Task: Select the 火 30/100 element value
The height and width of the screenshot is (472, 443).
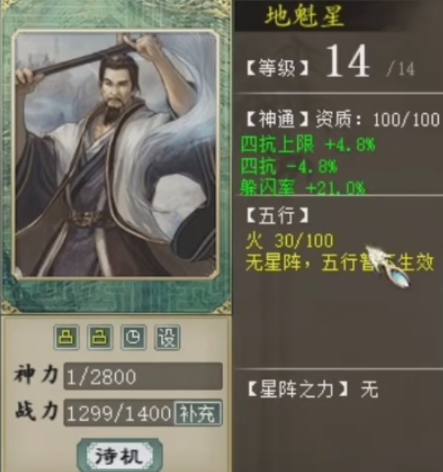Action: point(289,241)
